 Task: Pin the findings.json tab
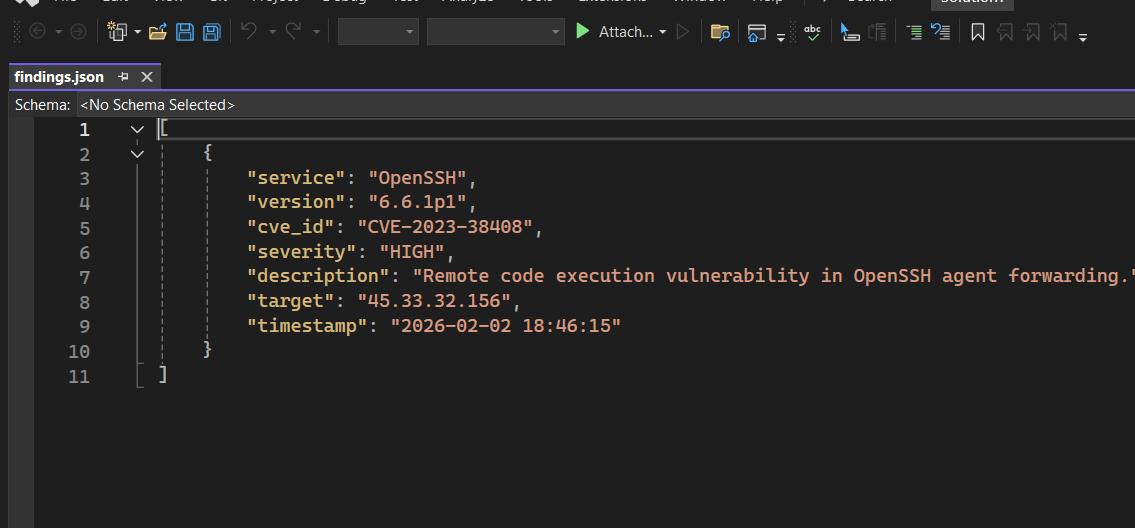(123, 77)
